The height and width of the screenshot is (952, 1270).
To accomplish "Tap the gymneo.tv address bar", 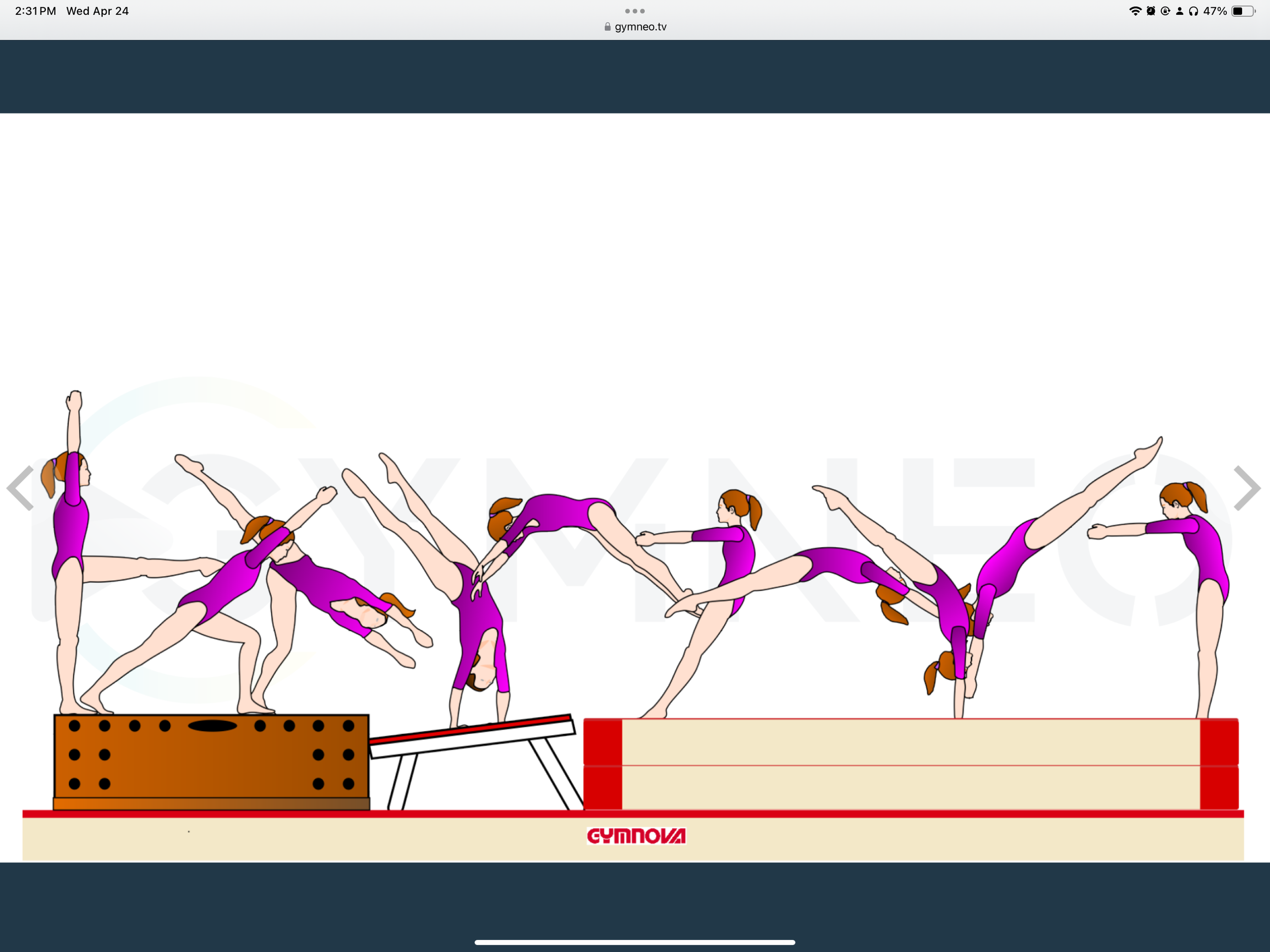I will tap(640, 27).
